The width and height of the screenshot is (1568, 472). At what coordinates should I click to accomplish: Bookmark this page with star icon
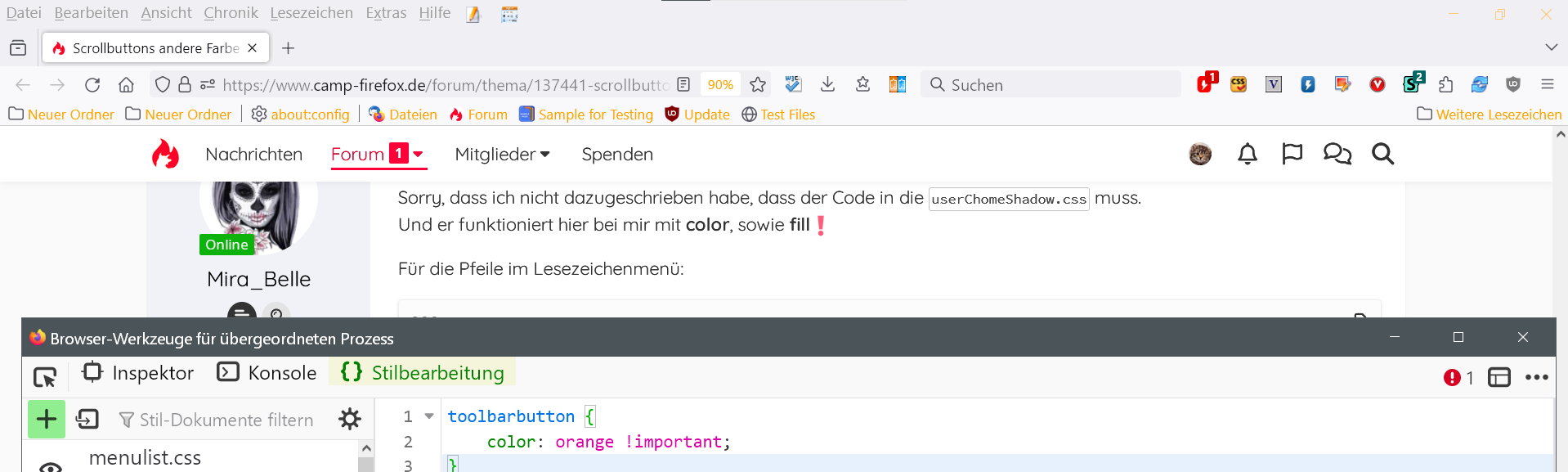click(758, 85)
